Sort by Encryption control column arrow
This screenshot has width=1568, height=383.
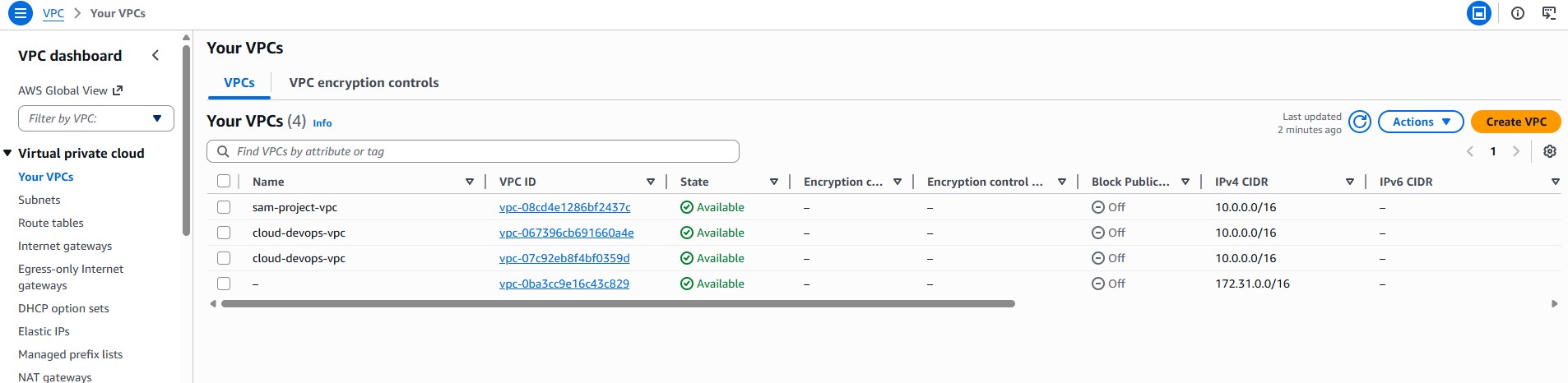pyautogui.click(x=1062, y=182)
